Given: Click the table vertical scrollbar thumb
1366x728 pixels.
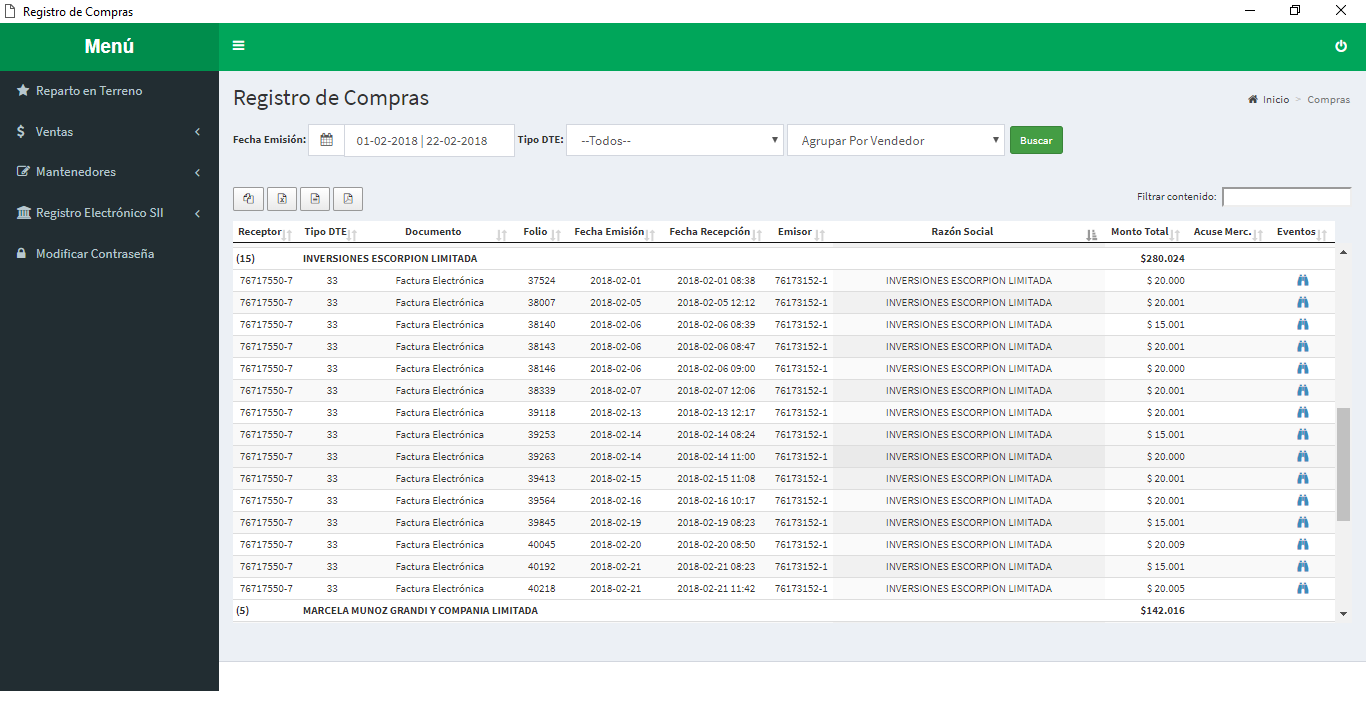Looking at the screenshot, I should tap(1343, 464).
